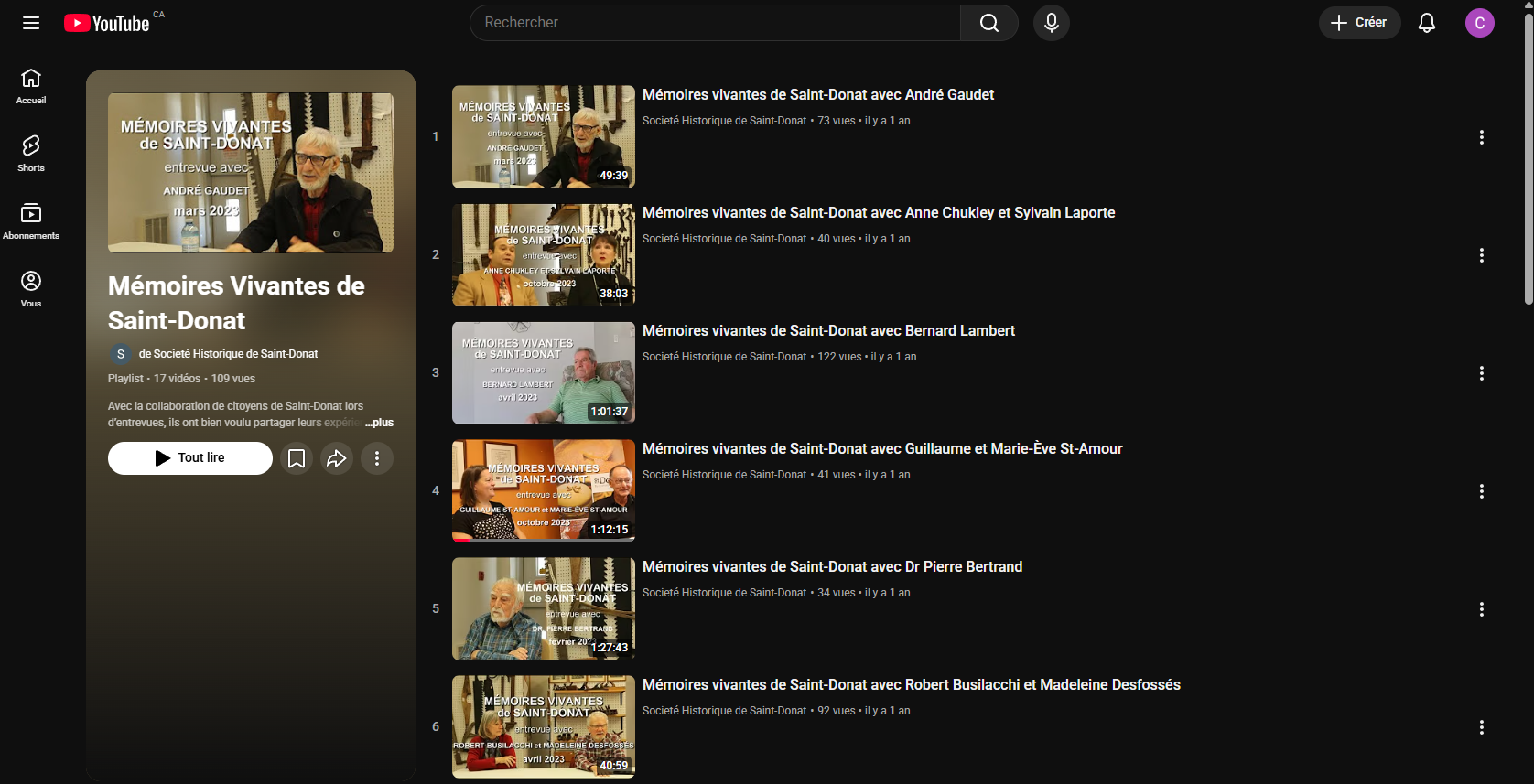Open options menu for André Gaudet video
The width and height of the screenshot is (1534, 784).
pyautogui.click(x=1481, y=137)
